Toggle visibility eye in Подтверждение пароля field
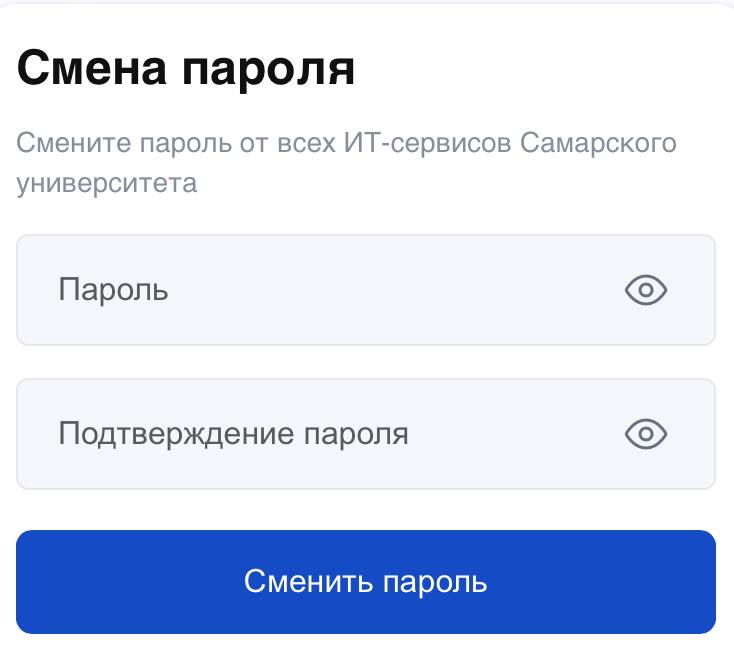Viewport: 734px width, 656px height. pos(646,434)
